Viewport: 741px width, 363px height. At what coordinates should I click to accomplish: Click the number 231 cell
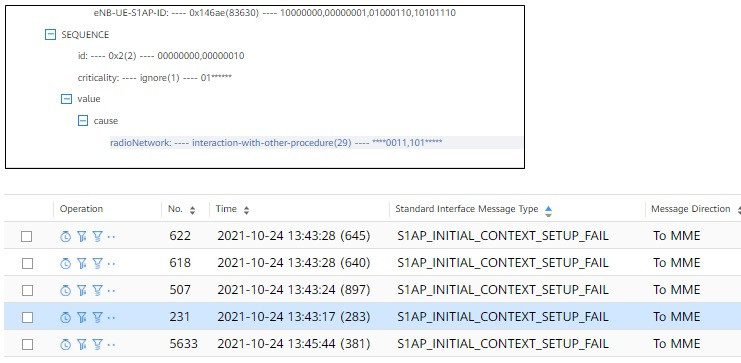point(180,317)
